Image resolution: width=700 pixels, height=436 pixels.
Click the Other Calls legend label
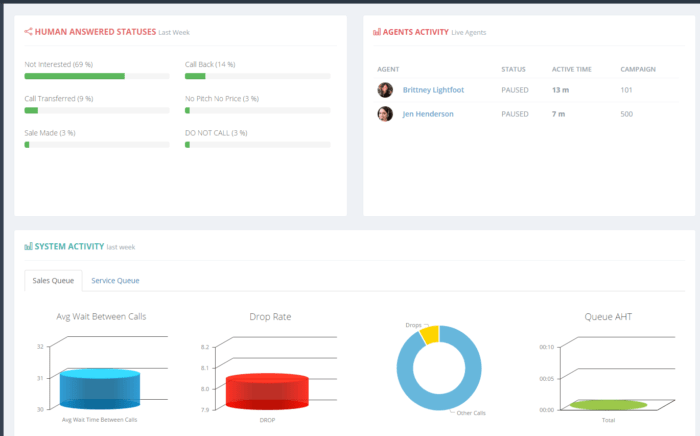471,413
